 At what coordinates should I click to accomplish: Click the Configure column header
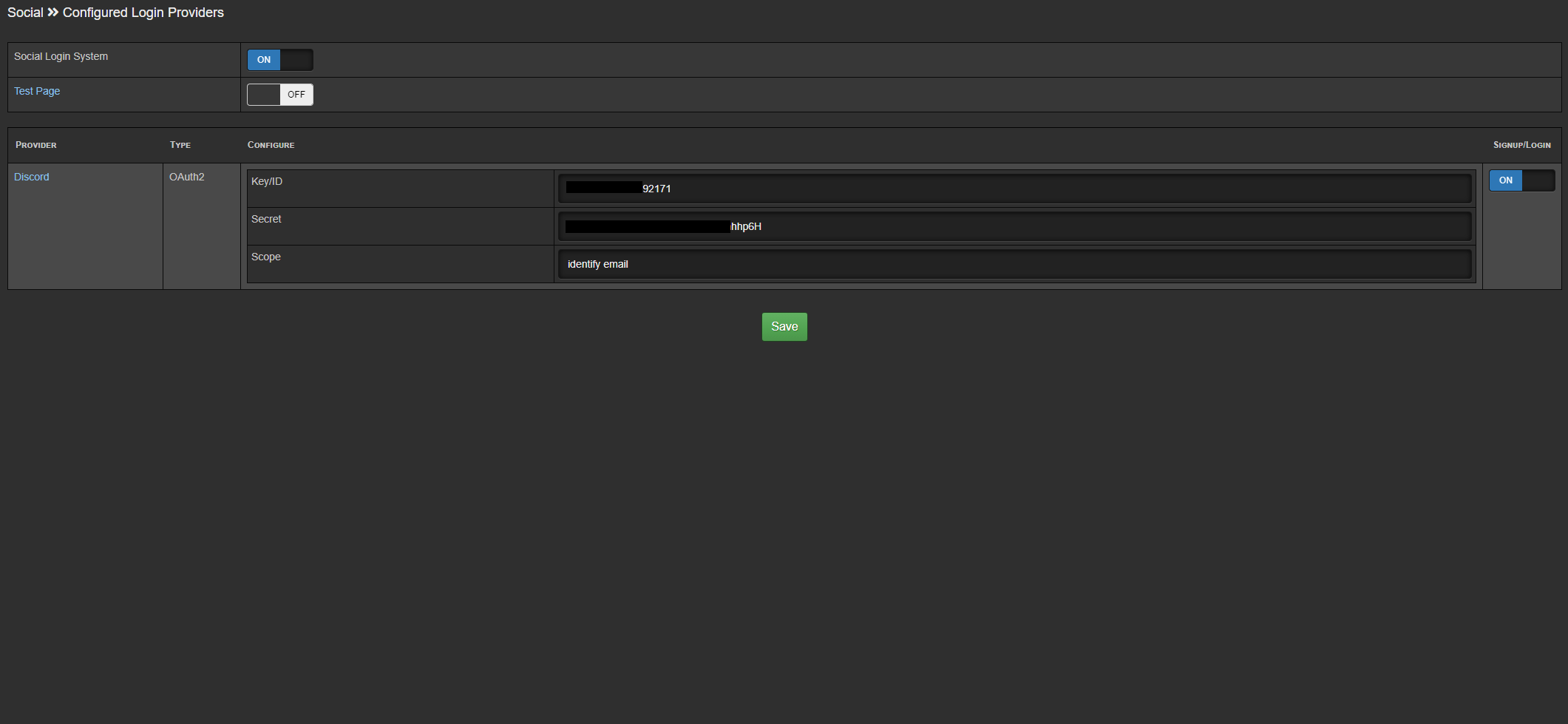[x=271, y=145]
